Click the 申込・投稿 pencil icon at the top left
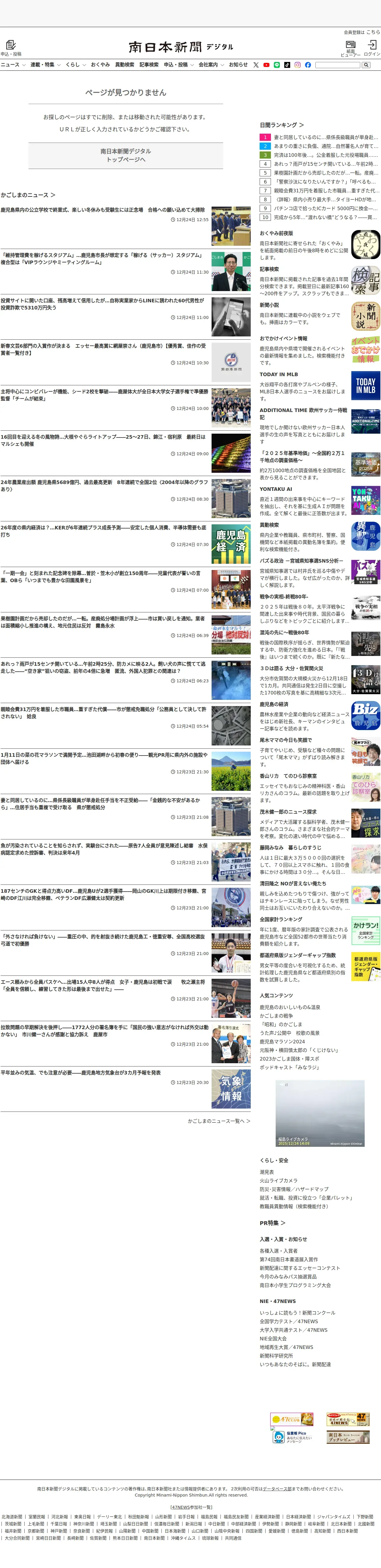The width and height of the screenshot is (381, 1568). (10, 45)
